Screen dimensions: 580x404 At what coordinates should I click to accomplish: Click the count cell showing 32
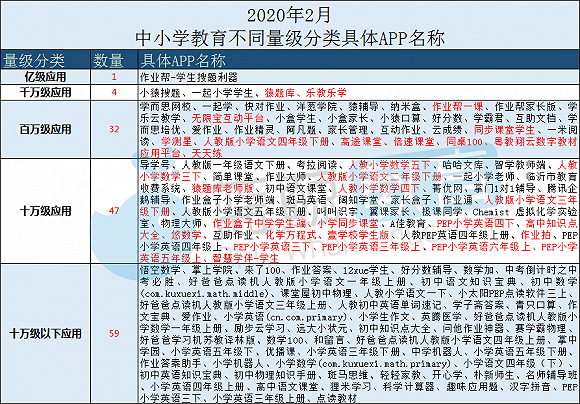tap(114, 129)
